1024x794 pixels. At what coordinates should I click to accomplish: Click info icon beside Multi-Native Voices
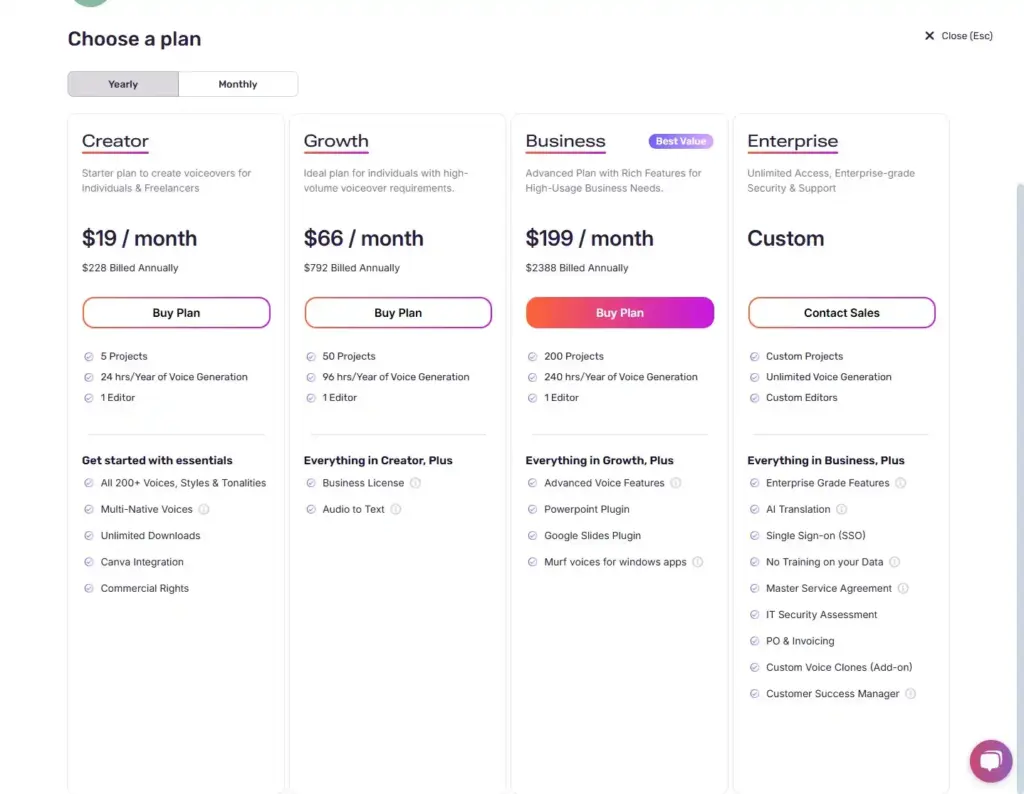coord(204,509)
